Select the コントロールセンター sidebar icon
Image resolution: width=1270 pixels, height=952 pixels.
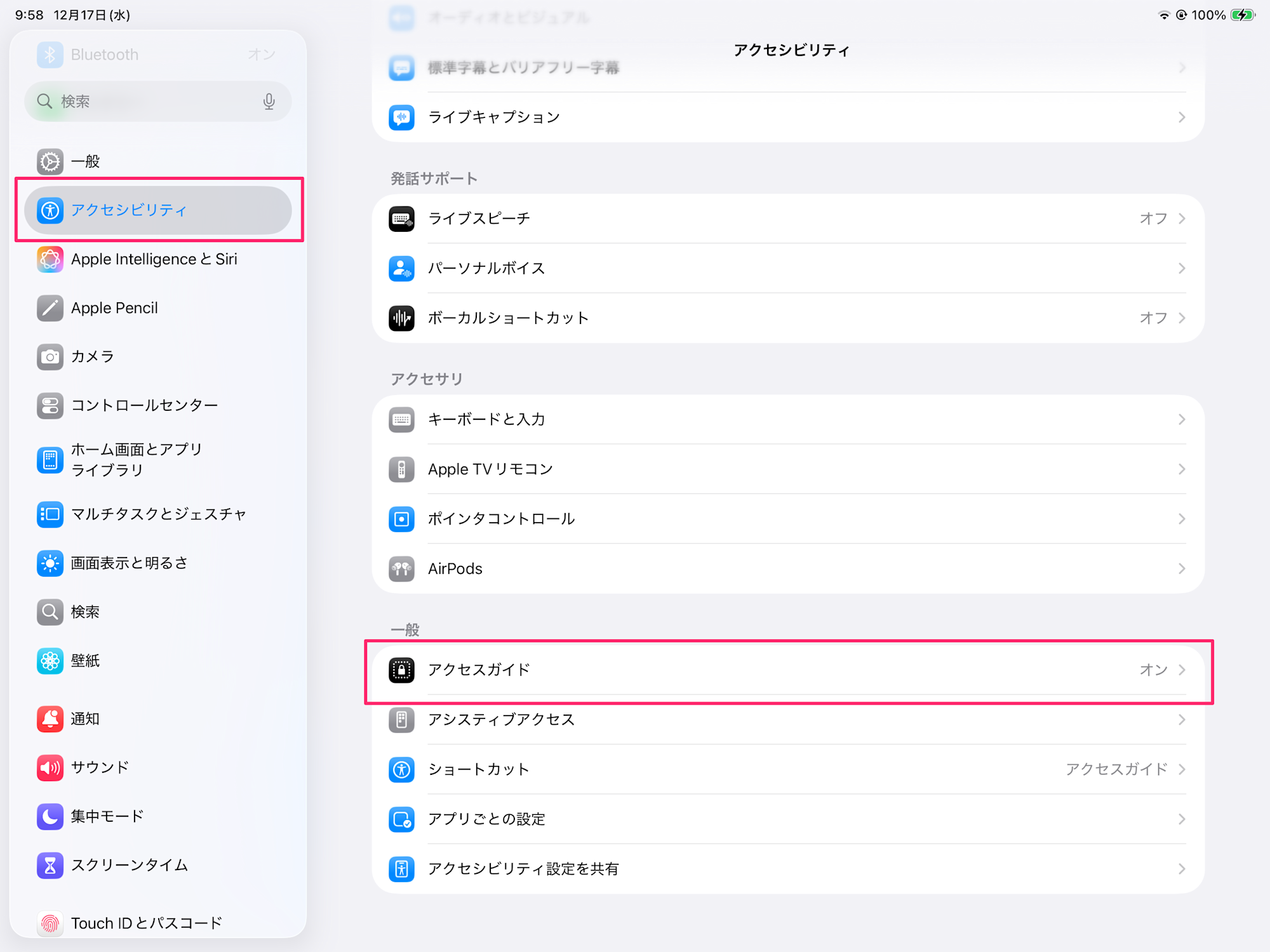click(50, 406)
